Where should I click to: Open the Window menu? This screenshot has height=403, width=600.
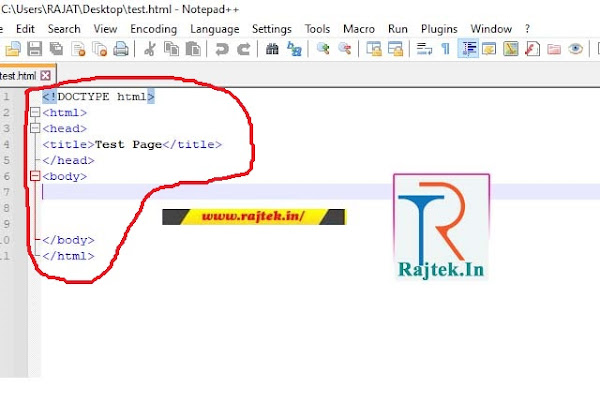tap(491, 29)
